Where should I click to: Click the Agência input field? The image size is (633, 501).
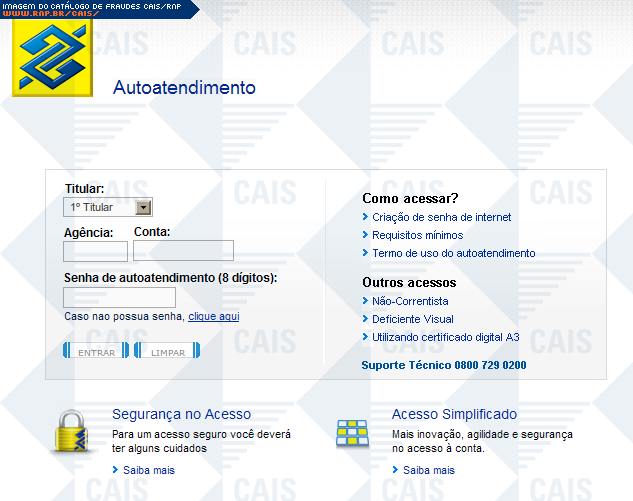click(x=95, y=251)
